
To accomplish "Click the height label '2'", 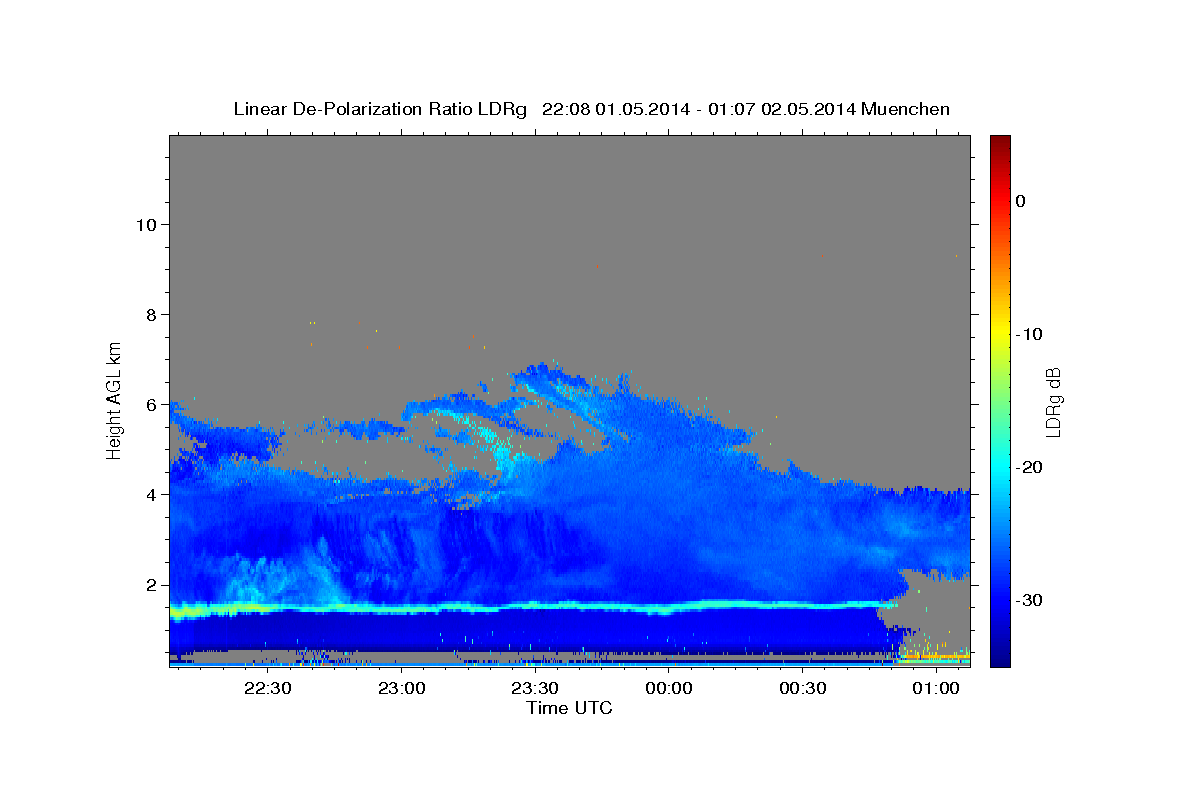I will click(x=149, y=585).
